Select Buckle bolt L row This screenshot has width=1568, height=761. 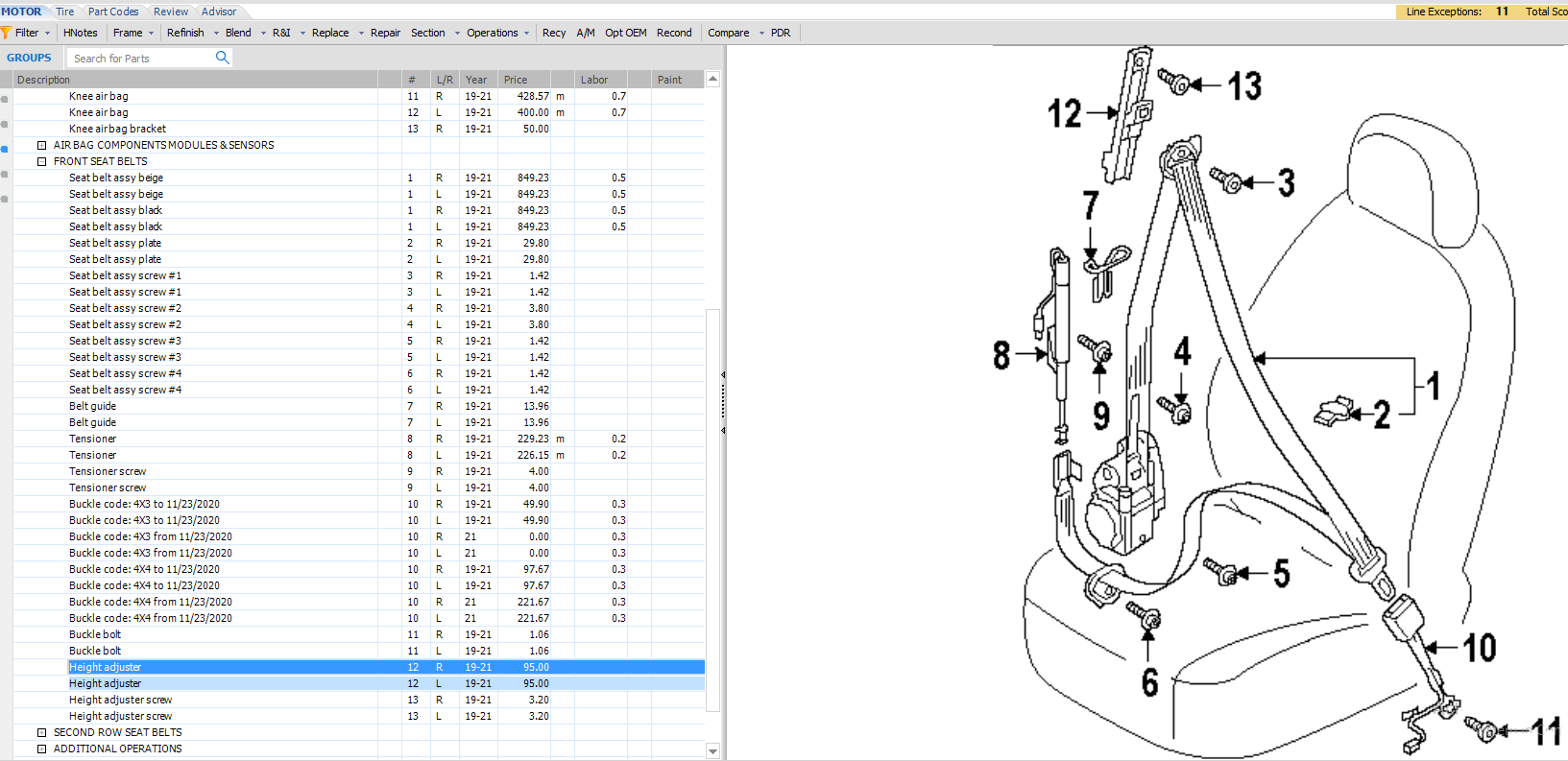[359, 651]
